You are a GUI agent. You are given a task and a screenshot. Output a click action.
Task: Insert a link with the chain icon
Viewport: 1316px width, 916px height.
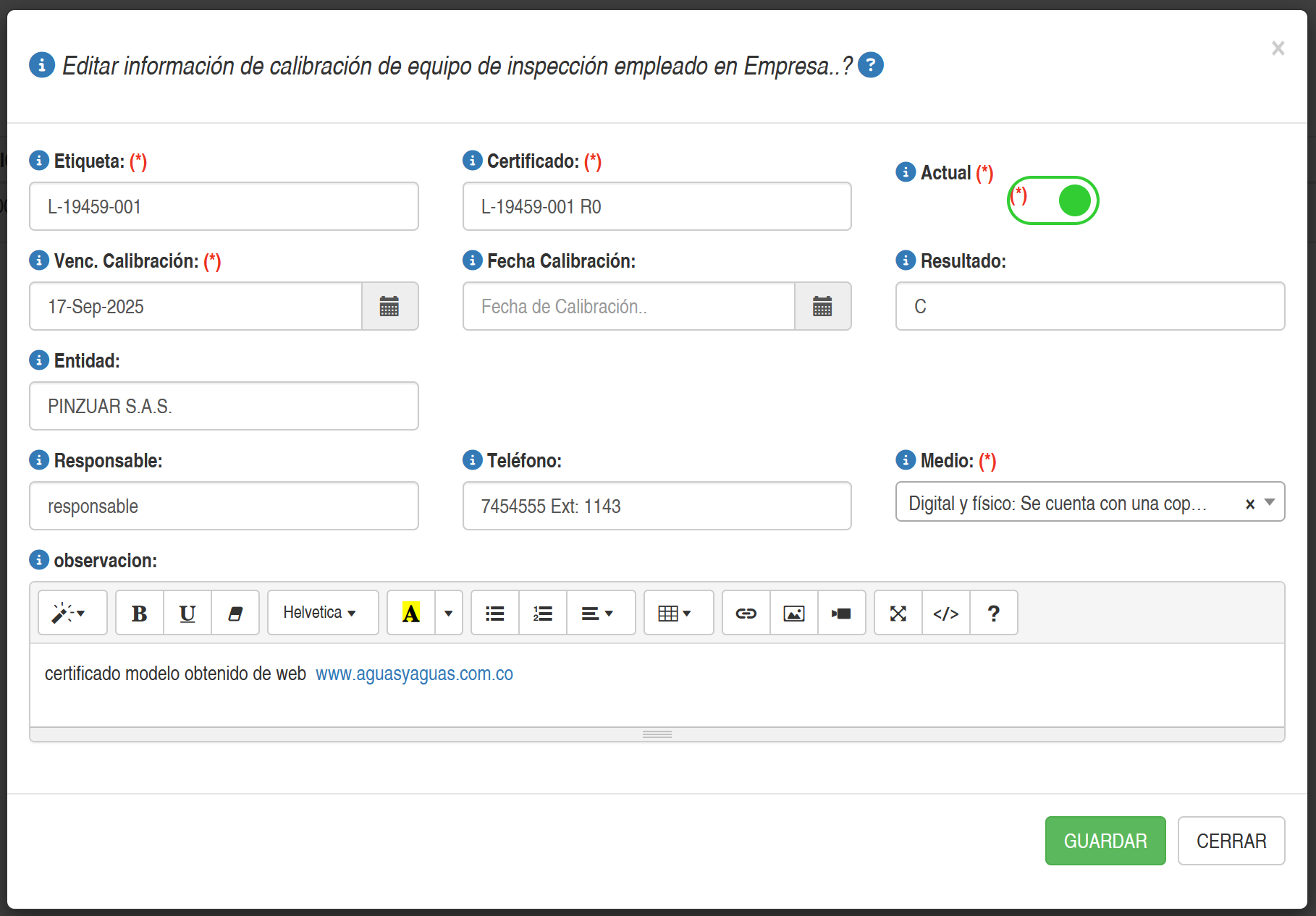pos(746,613)
